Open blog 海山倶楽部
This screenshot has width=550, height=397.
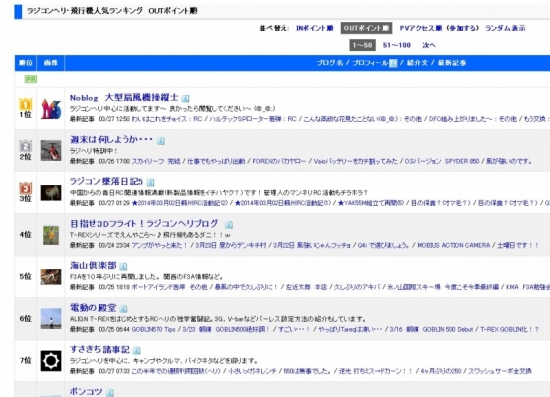pos(93,265)
